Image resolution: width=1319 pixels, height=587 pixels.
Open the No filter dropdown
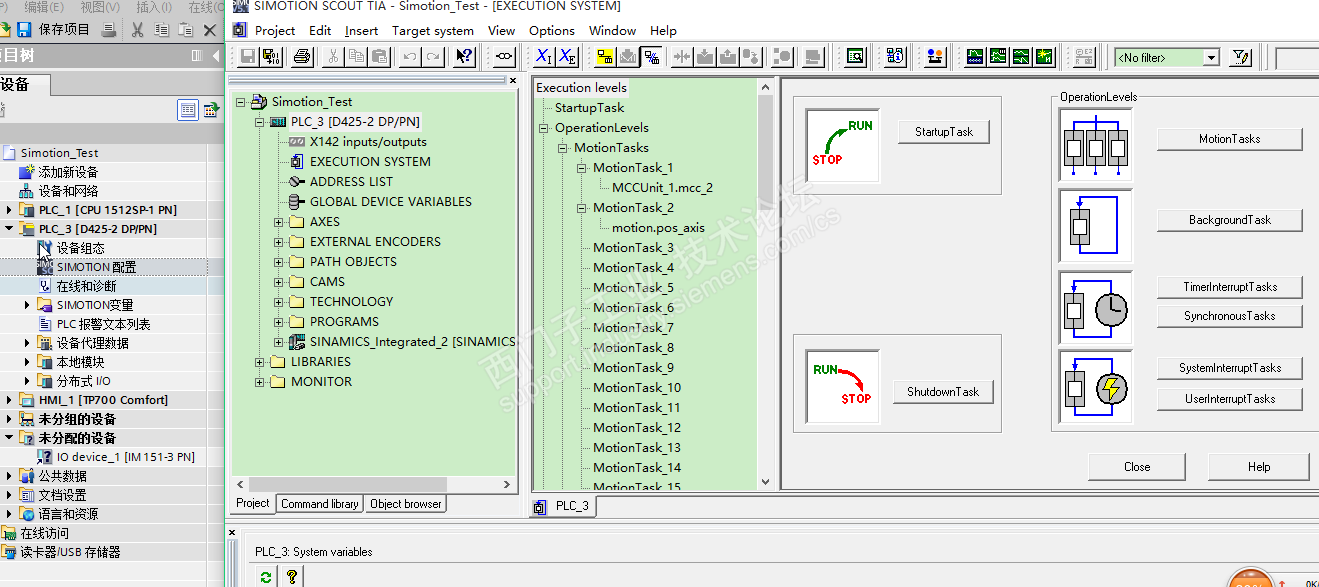point(1212,58)
